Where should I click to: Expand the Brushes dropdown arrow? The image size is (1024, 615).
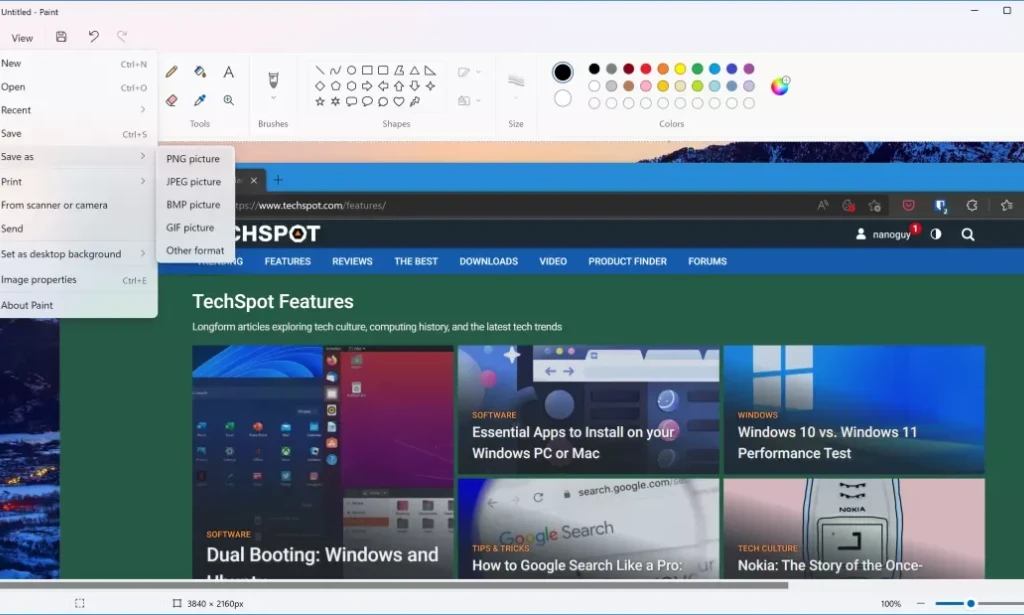273,98
